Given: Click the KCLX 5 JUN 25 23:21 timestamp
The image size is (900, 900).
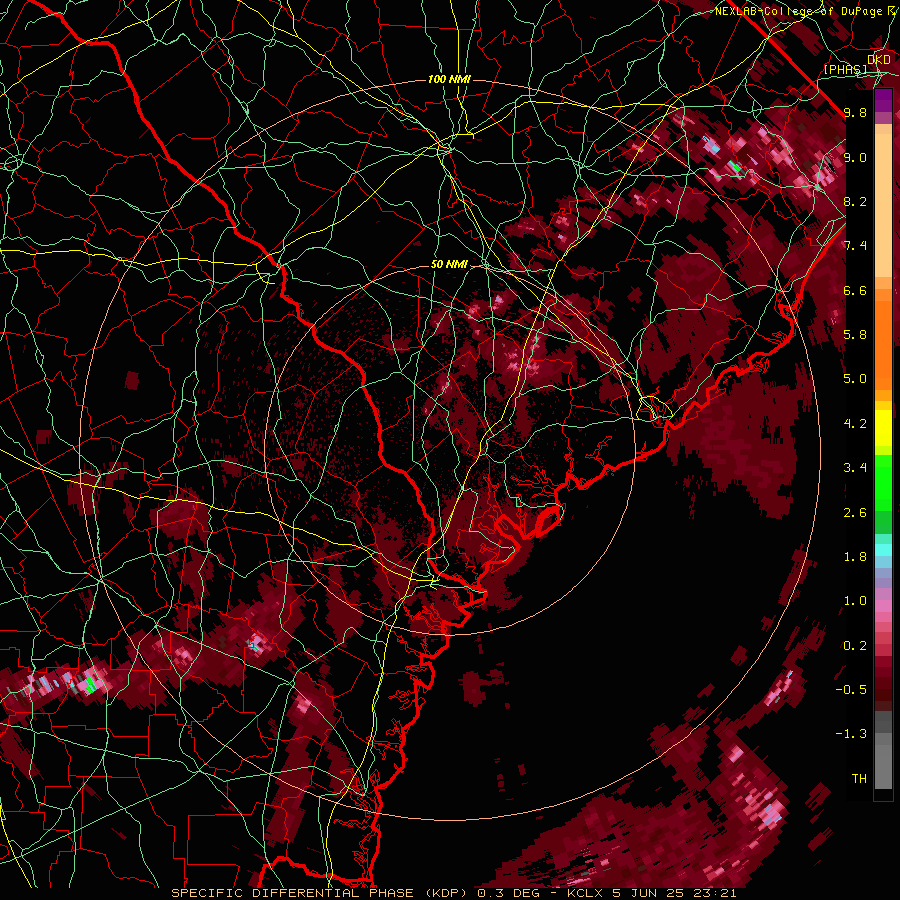Looking at the screenshot, I should 651,893.
